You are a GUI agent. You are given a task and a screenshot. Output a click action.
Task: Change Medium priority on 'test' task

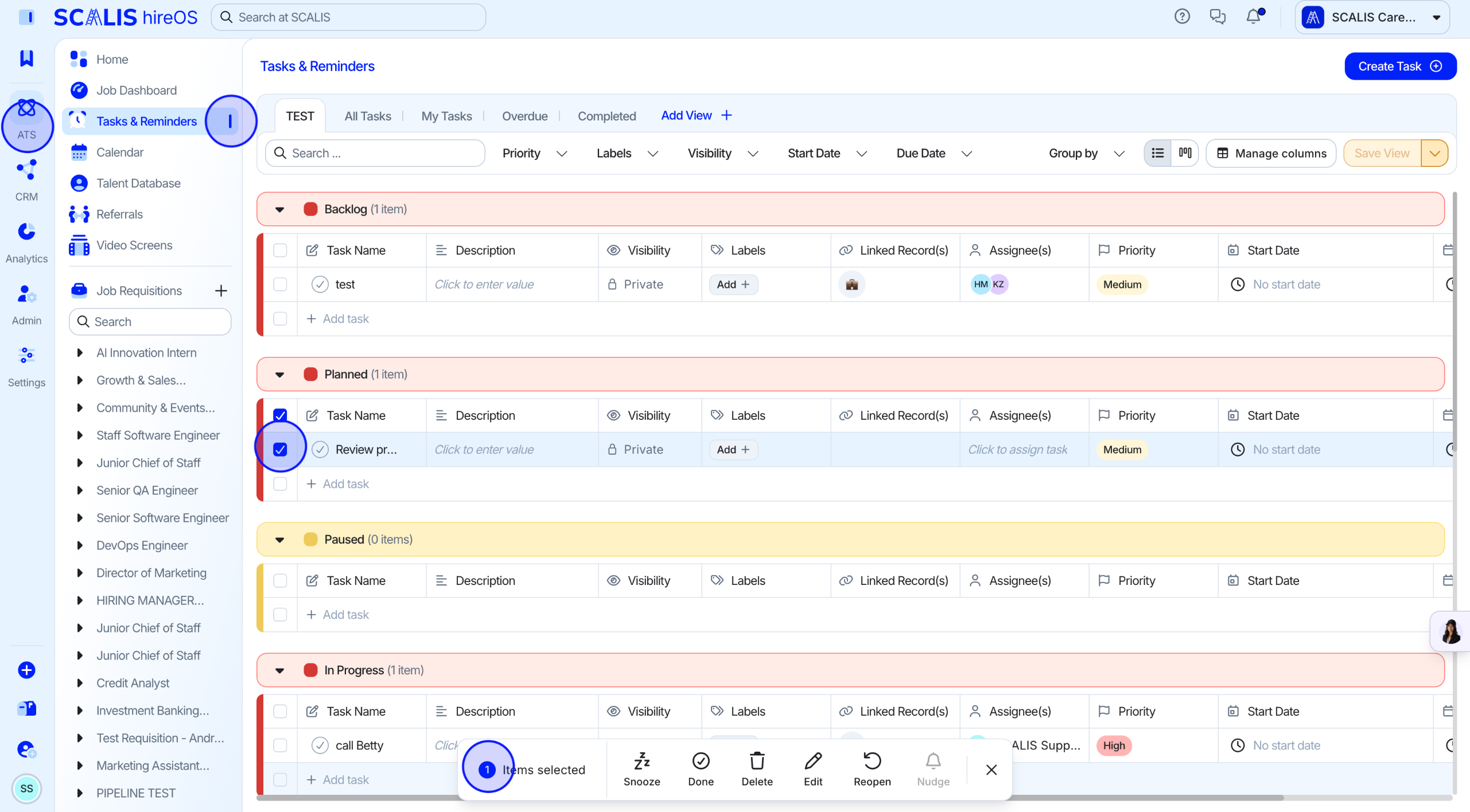pos(1122,284)
